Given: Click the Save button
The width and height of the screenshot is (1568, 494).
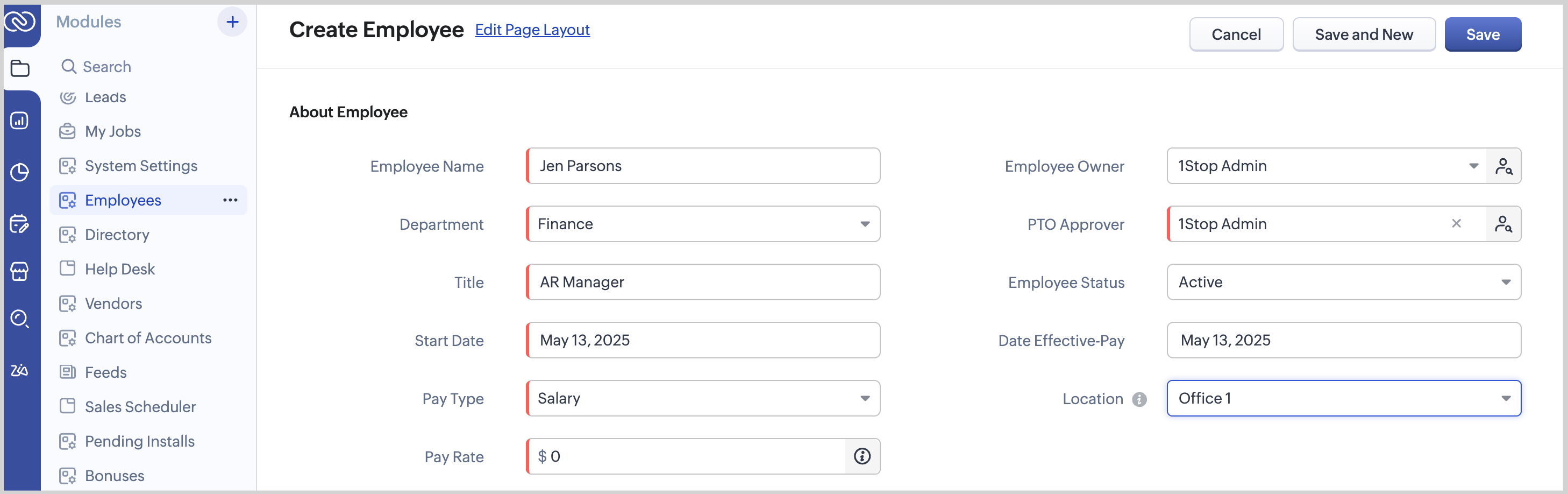Looking at the screenshot, I should point(1482,35).
